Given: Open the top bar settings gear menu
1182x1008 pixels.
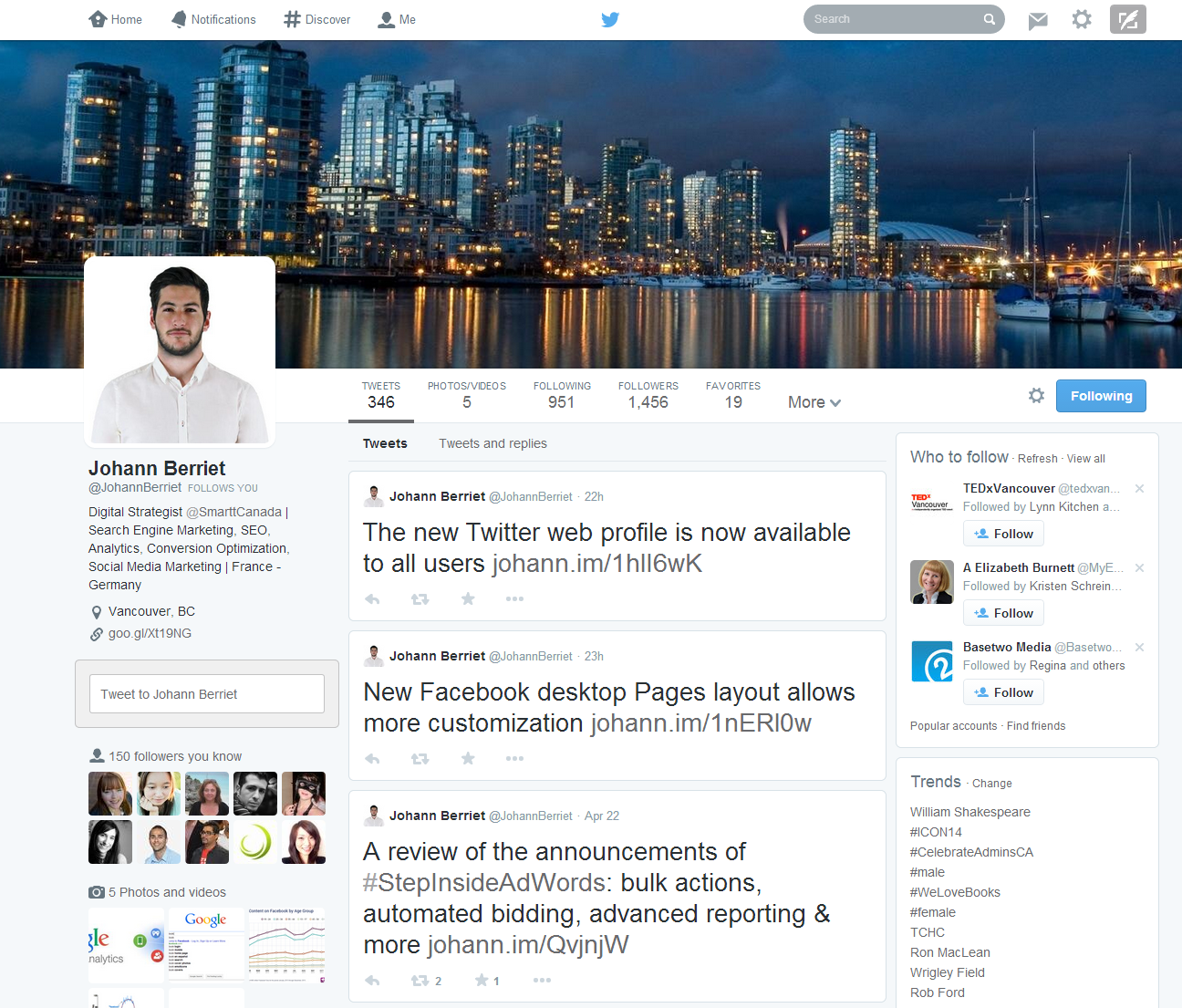Looking at the screenshot, I should pyautogui.click(x=1082, y=19).
